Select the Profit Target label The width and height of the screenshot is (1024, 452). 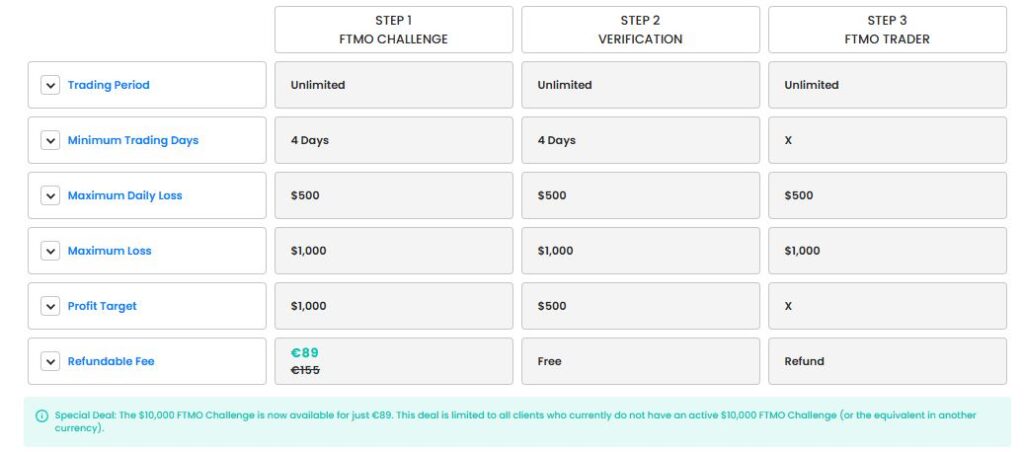click(x=102, y=306)
